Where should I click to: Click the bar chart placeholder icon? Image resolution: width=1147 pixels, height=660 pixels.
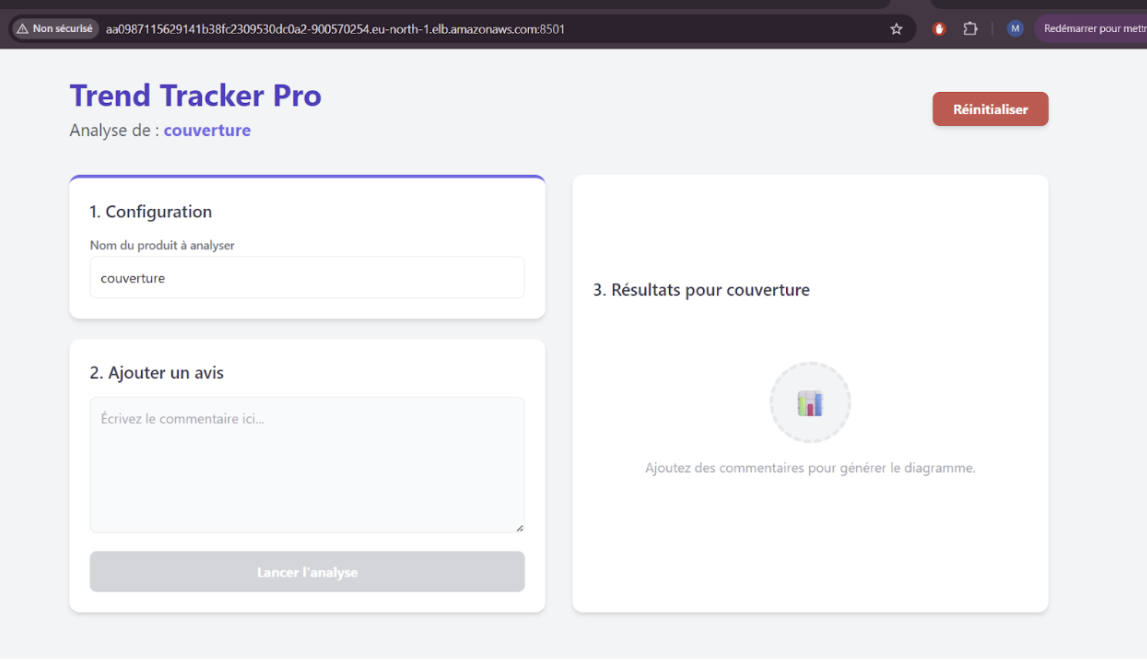(810, 403)
